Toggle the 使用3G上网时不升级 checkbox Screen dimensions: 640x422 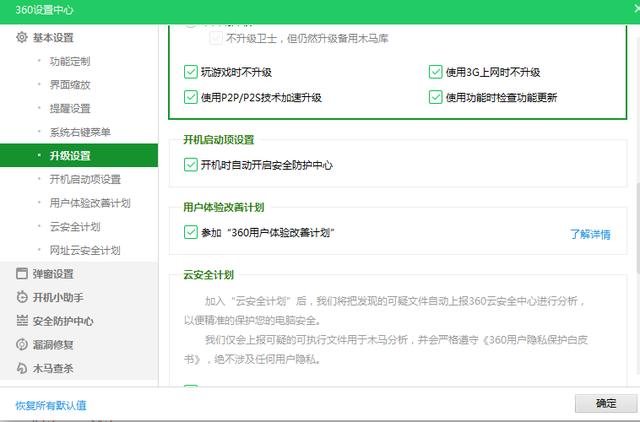pos(436,72)
